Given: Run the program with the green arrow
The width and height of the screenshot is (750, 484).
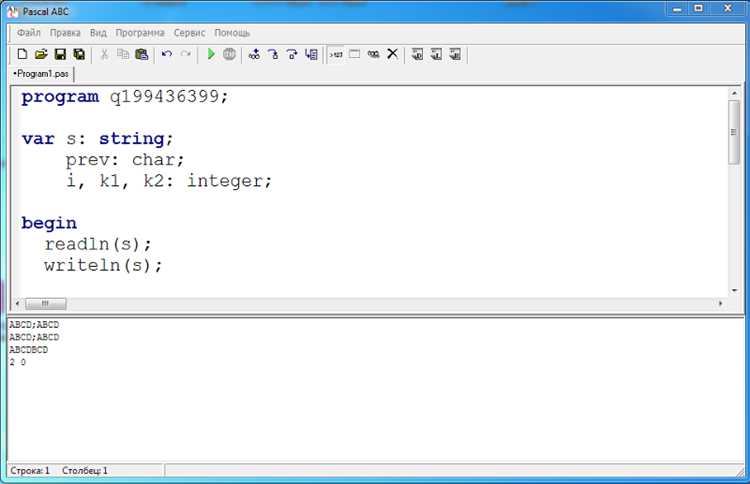Looking at the screenshot, I should [x=211, y=54].
